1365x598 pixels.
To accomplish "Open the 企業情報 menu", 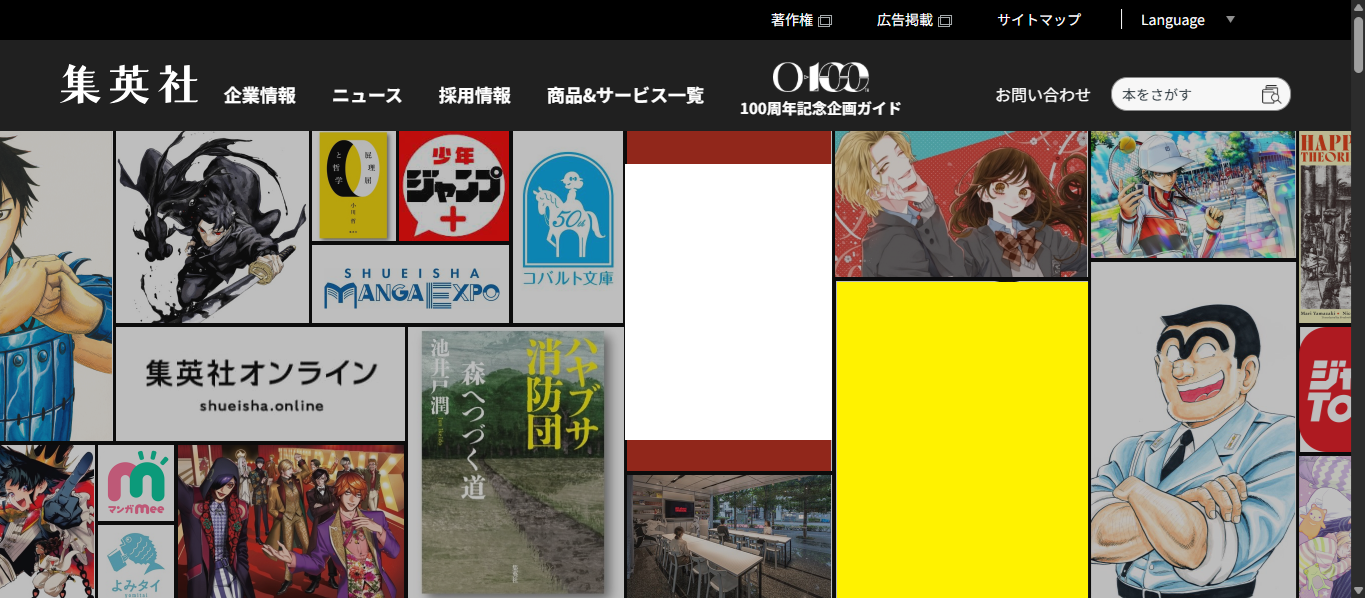I will point(260,96).
